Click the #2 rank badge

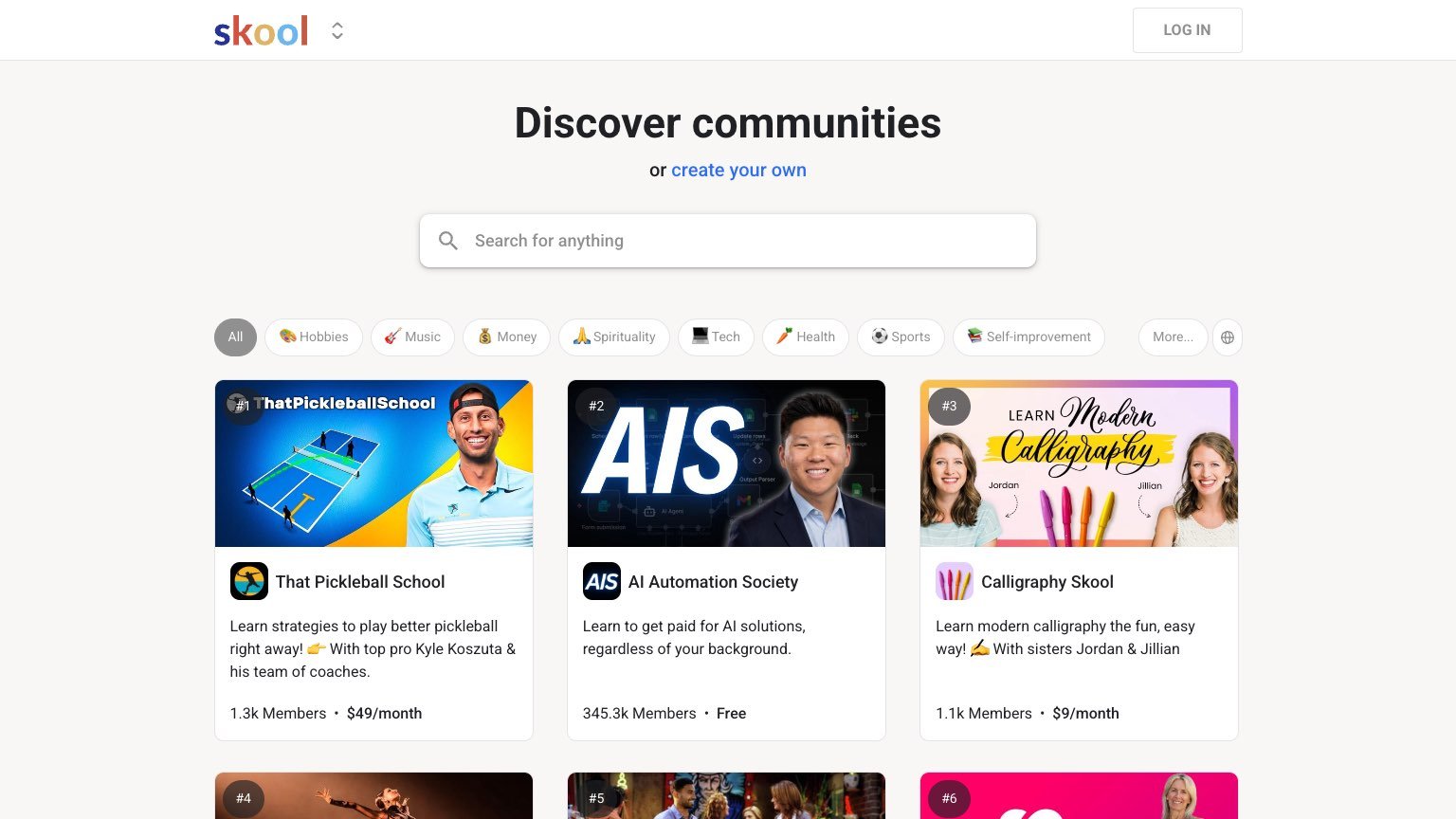[x=596, y=406]
